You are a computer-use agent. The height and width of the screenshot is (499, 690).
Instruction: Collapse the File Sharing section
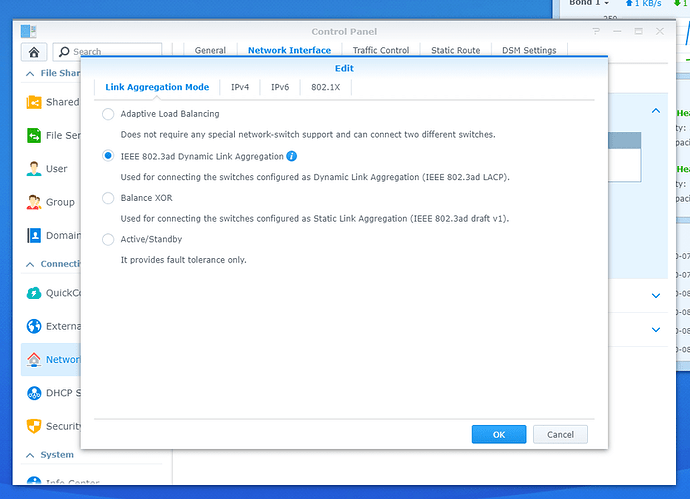[30, 73]
